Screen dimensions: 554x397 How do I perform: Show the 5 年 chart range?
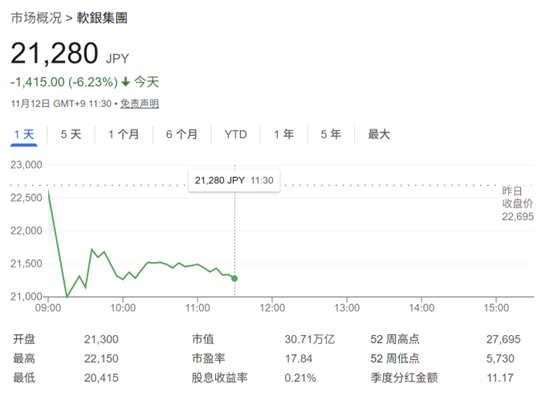point(331,135)
